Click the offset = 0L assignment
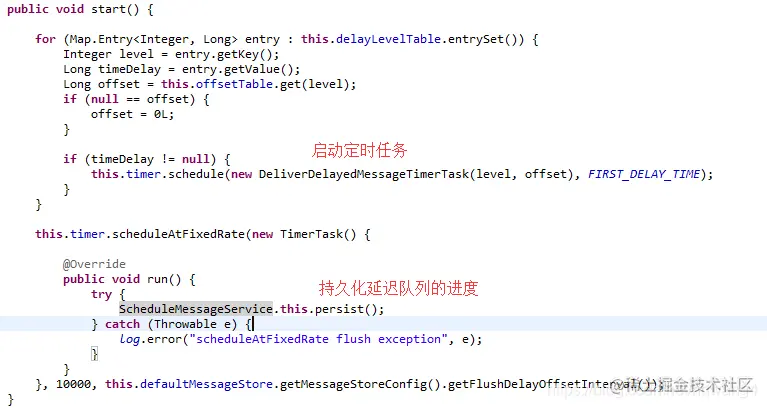Screen dimensions: 767x408 (132, 114)
